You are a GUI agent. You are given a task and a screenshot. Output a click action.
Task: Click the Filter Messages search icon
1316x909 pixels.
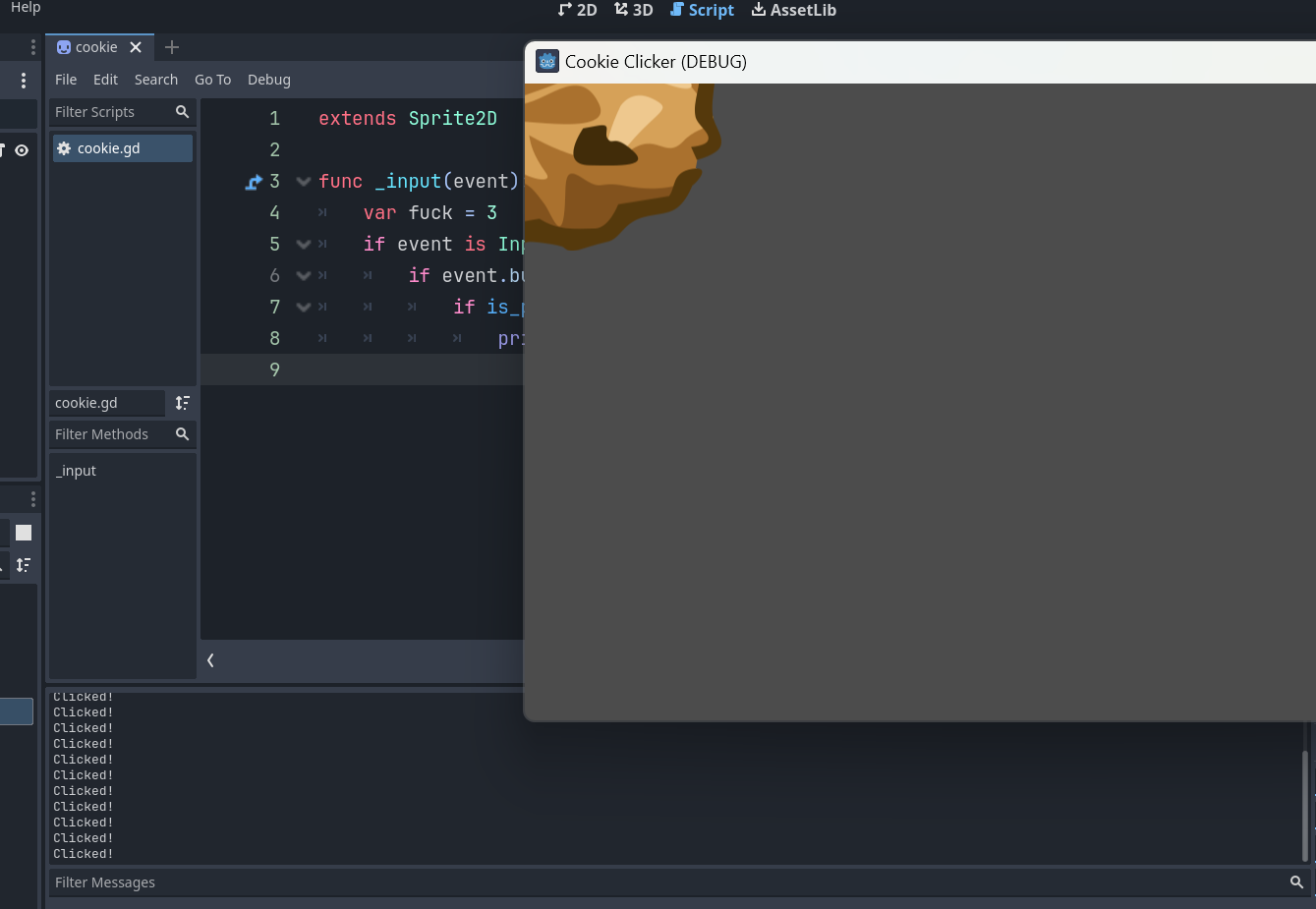(1296, 882)
